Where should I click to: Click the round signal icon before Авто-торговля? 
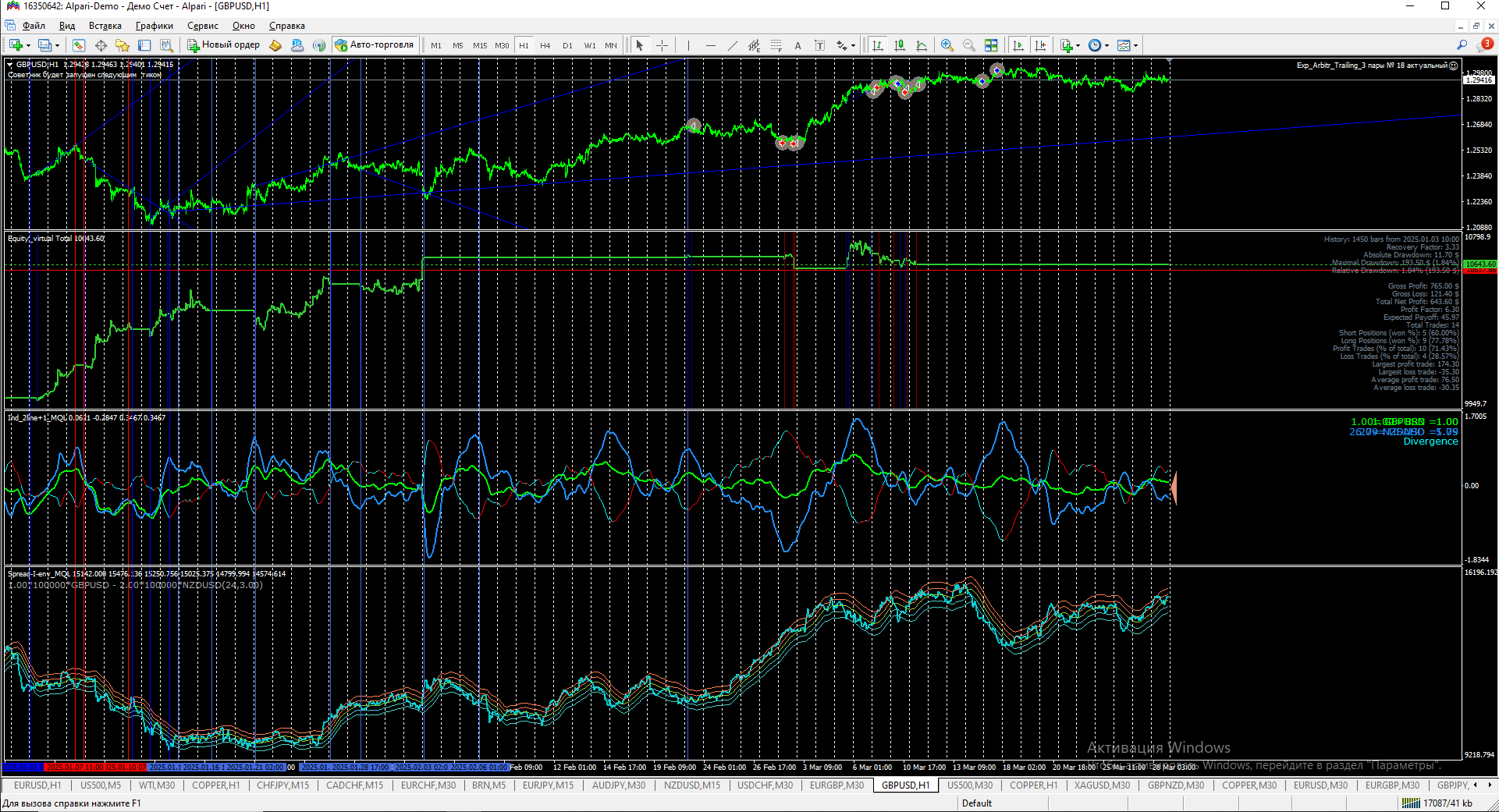coord(319,45)
